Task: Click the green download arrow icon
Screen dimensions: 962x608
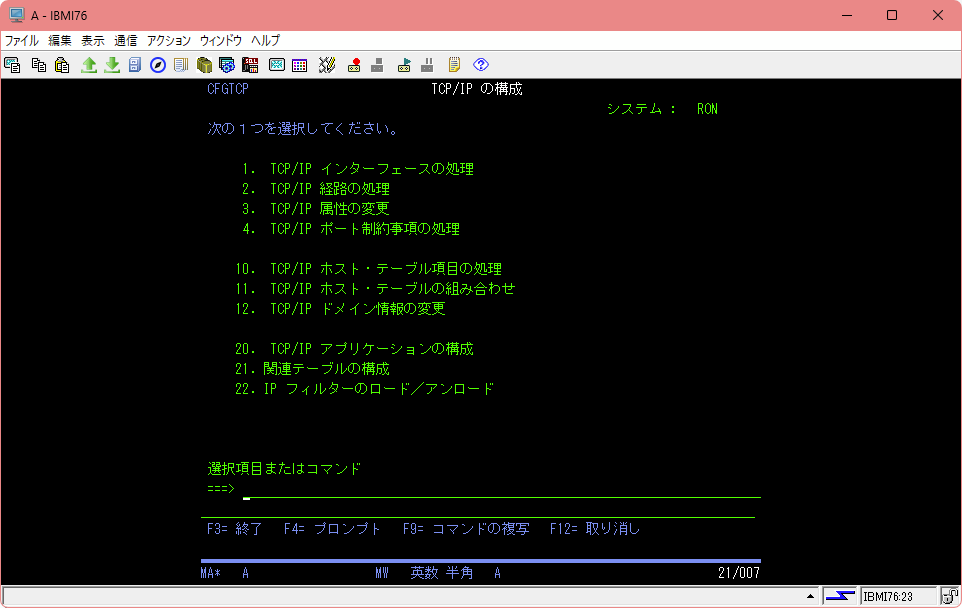Action: tap(112, 64)
